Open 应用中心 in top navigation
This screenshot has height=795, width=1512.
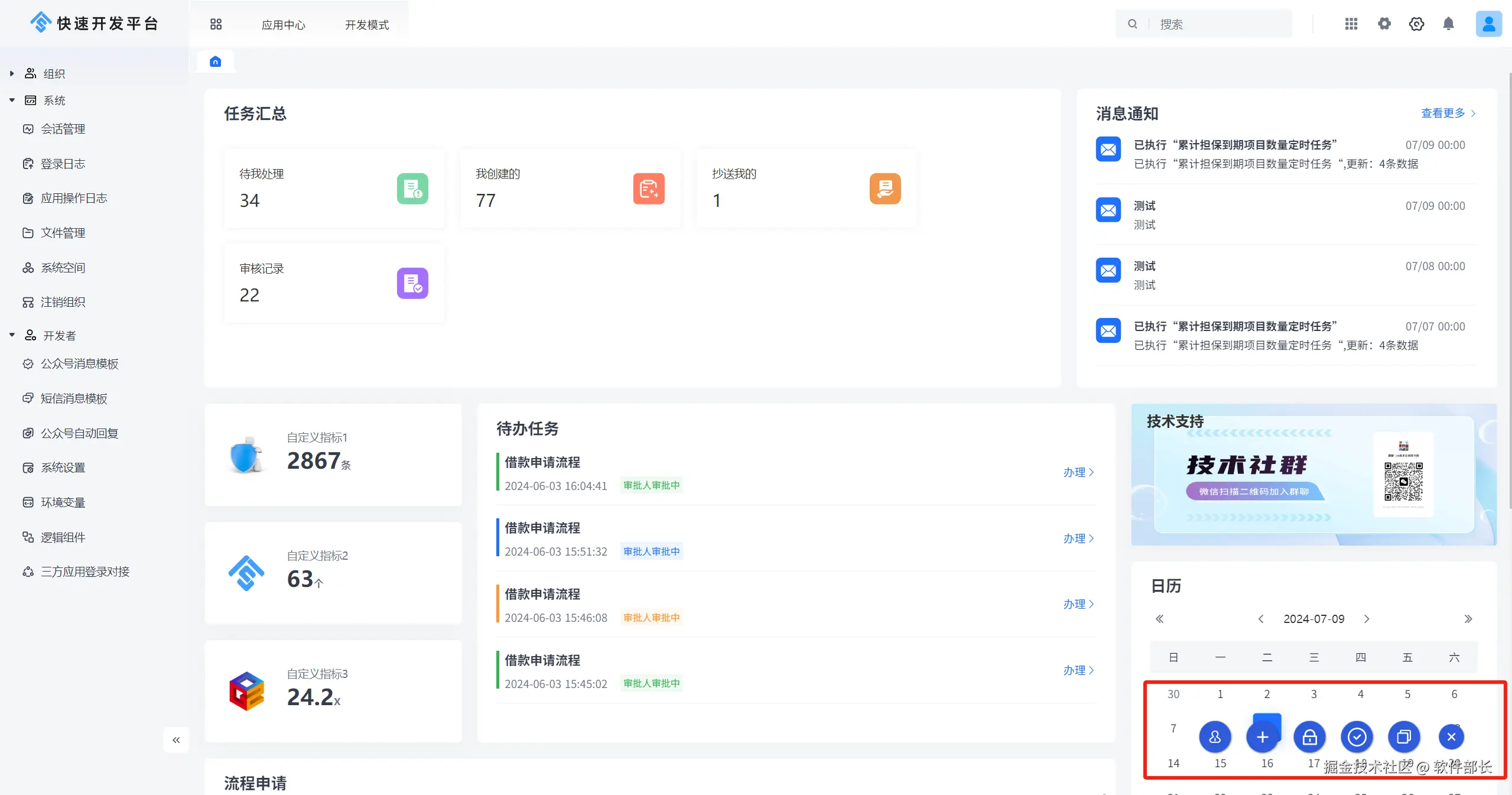[x=284, y=25]
